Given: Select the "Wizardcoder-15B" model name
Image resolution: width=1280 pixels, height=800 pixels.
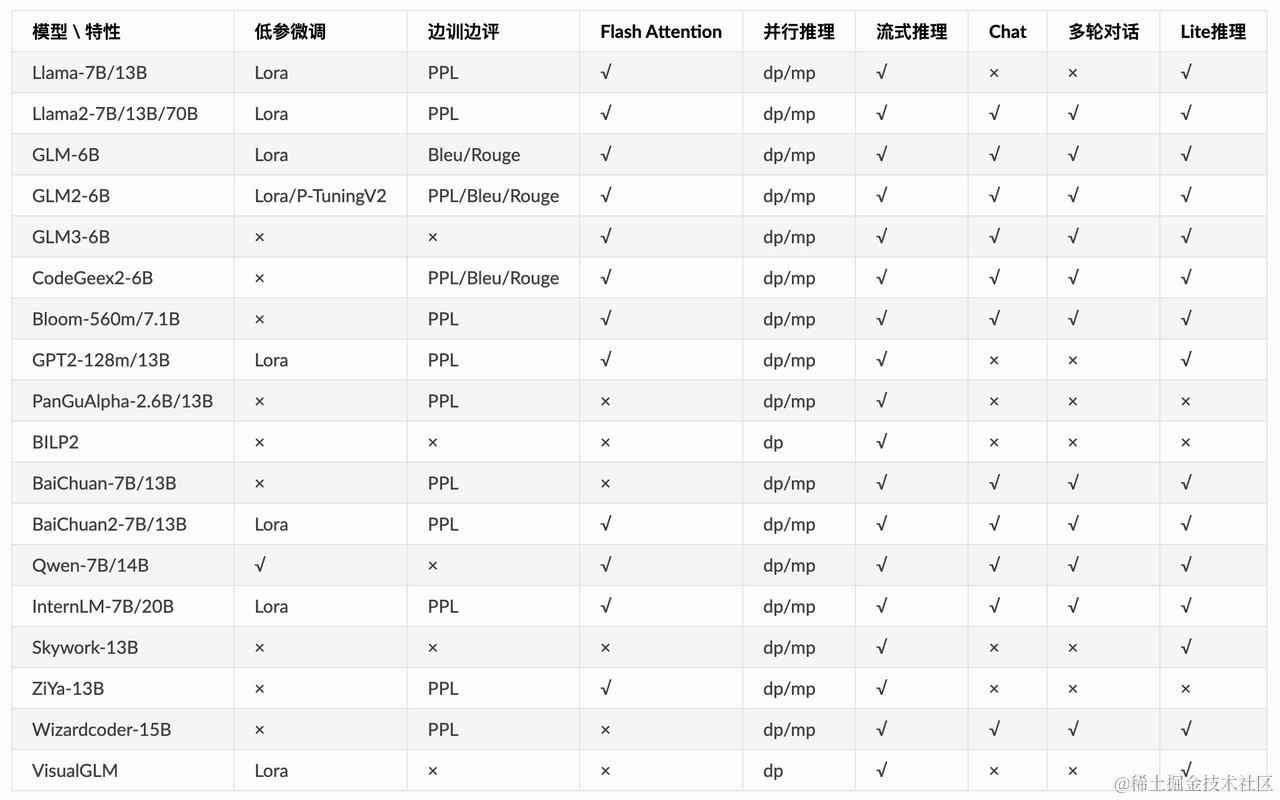Looking at the screenshot, I should tap(101, 730).
